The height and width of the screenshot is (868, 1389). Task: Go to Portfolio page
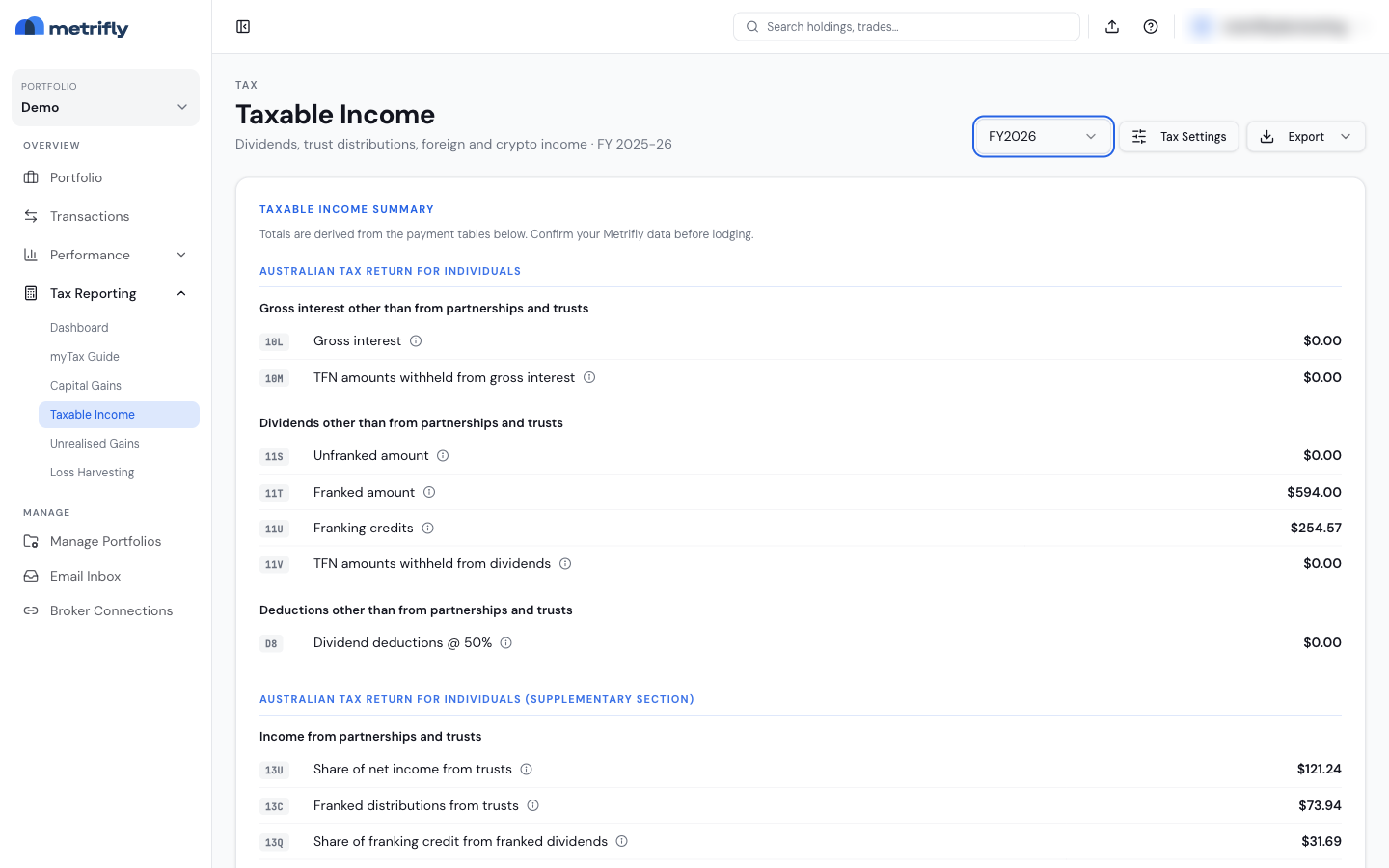pyautogui.click(x=105, y=177)
